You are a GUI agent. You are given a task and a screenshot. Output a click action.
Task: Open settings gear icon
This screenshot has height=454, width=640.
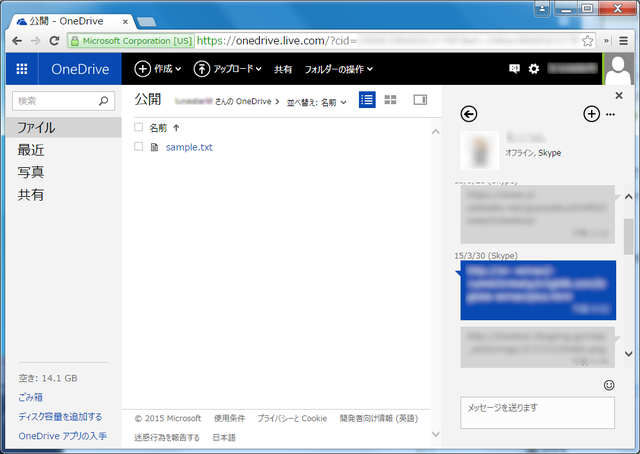coord(534,69)
